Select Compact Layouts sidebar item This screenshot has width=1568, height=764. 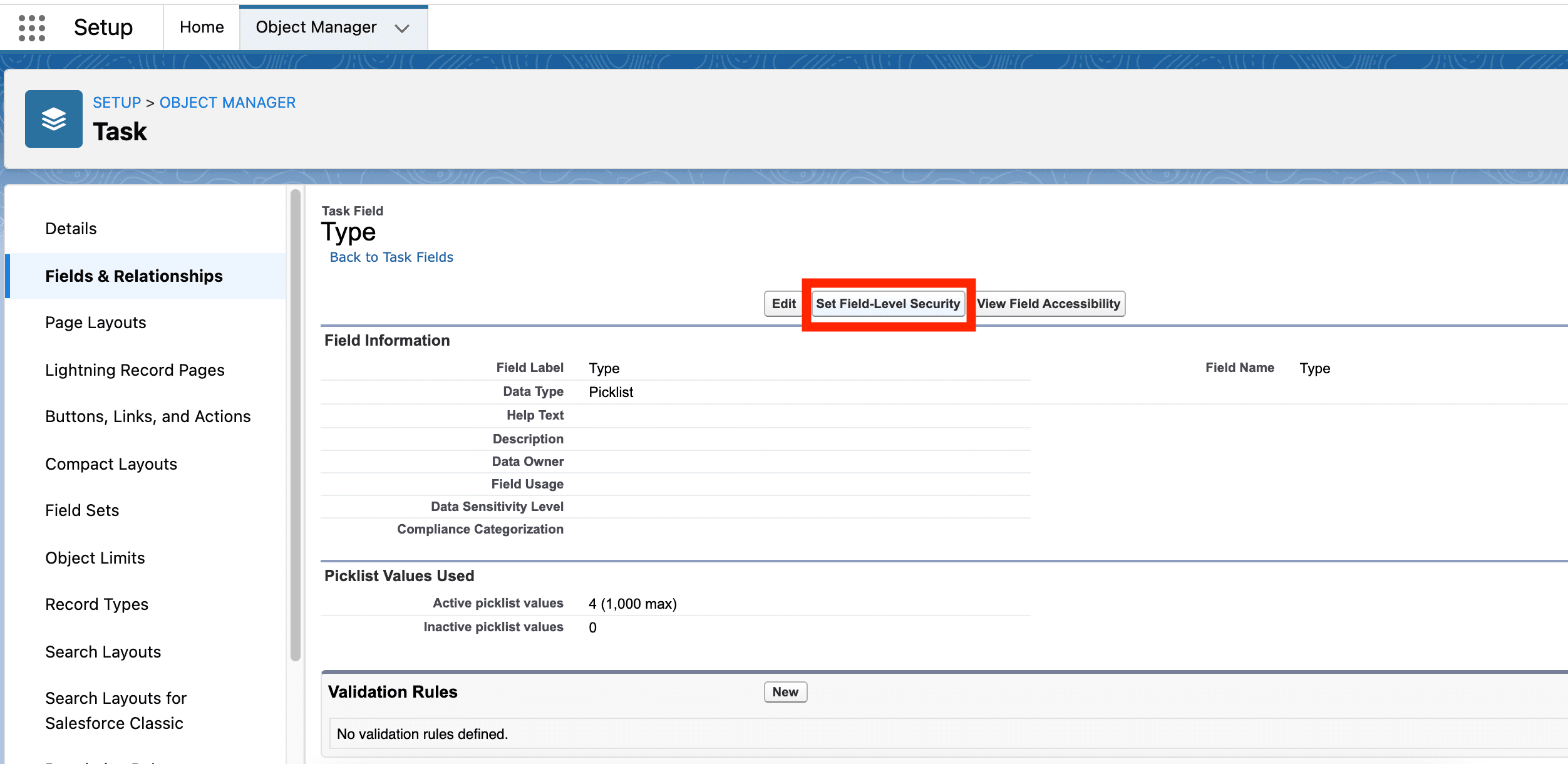pyautogui.click(x=111, y=464)
